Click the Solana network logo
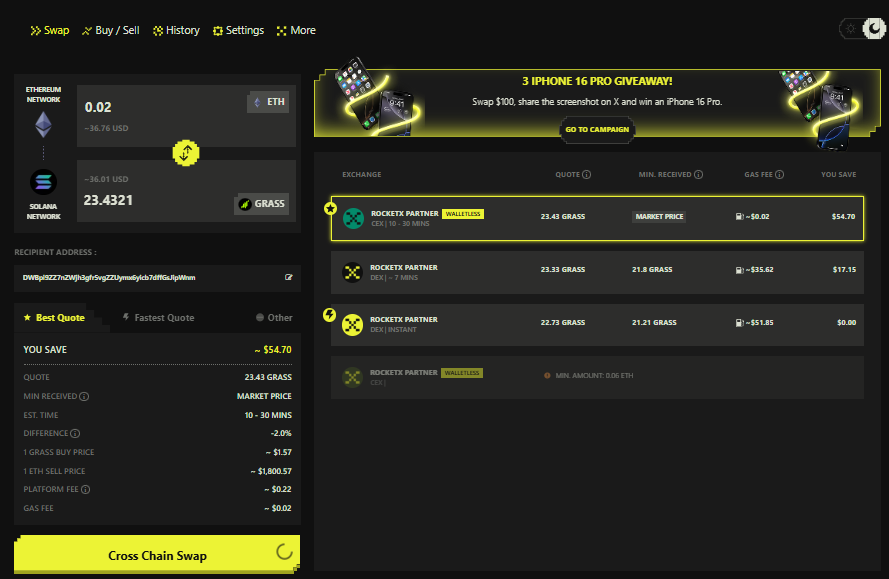Viewport: 889px width, 579px height. [43, 182]
